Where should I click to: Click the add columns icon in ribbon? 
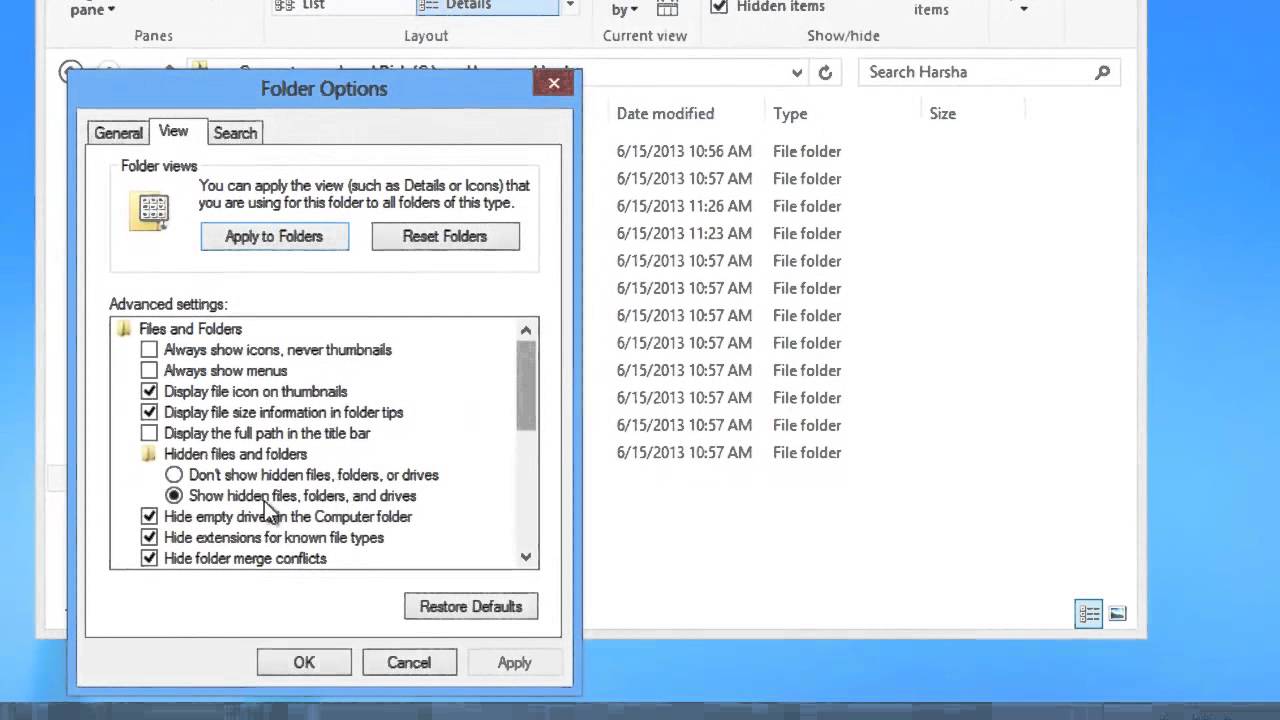(667, 8)
